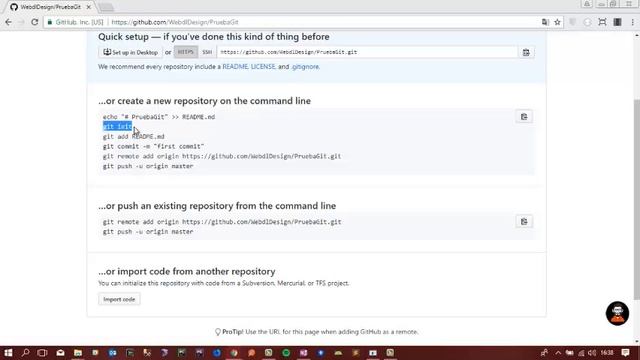
Task: Click the git add README.md line
Action: click(x=133, y=136)
